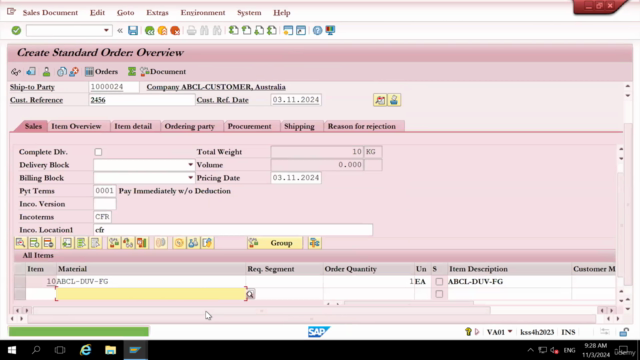Click the Group button
This screenshot has height=360, width=640.
(275, 243)
